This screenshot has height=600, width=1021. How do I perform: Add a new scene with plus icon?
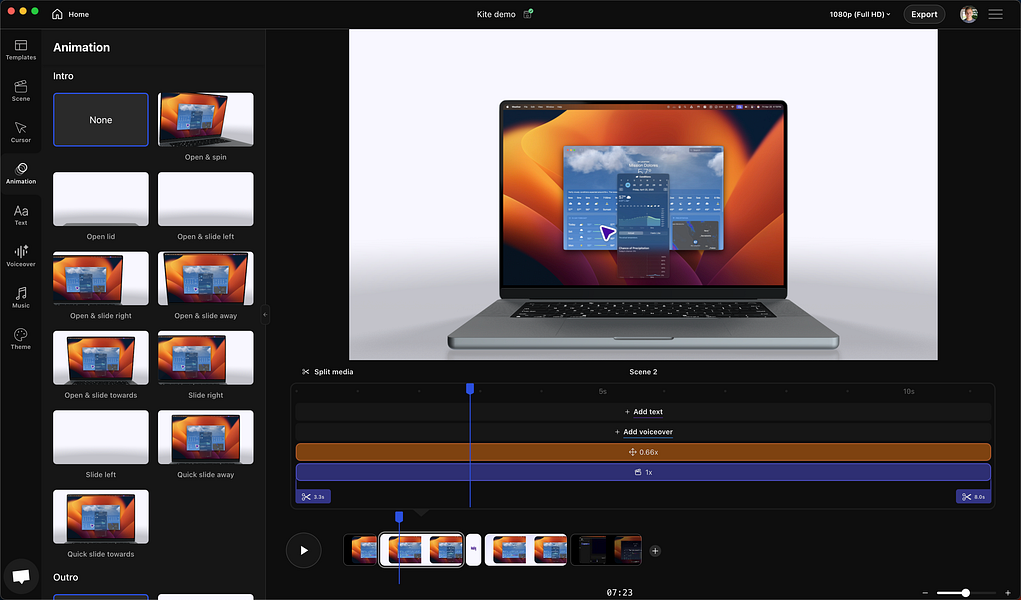click(x=655, y=551)
